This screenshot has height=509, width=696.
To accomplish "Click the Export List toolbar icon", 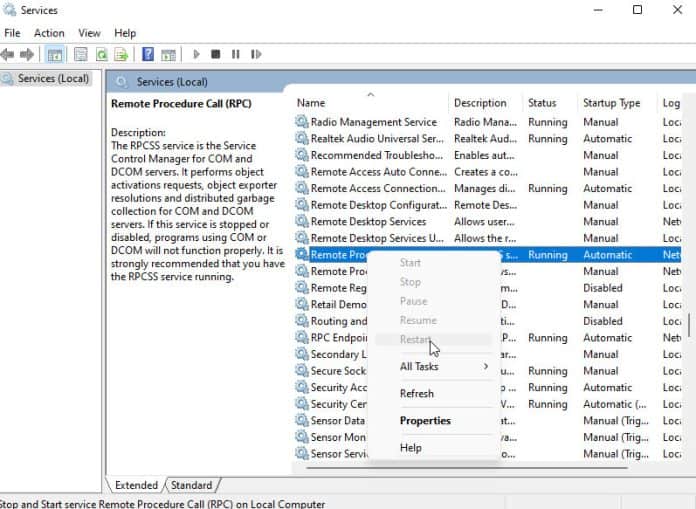I will 121,54.
